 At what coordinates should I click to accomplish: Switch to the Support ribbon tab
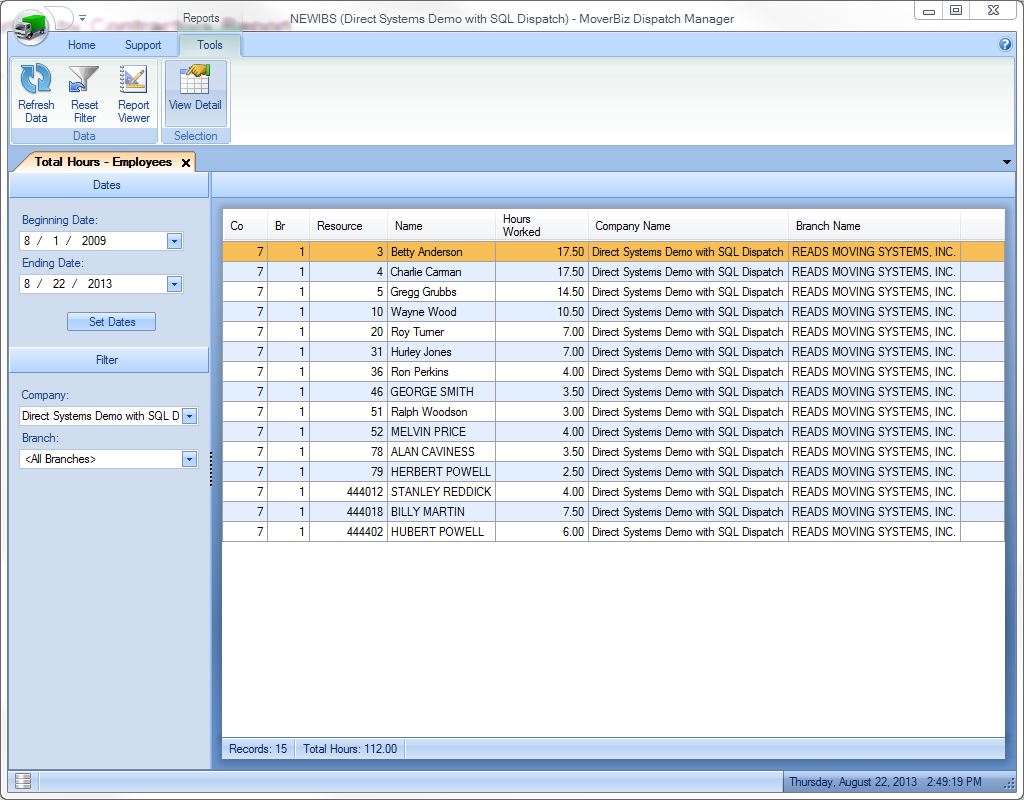pyautogui.click(x=143, y=45)
